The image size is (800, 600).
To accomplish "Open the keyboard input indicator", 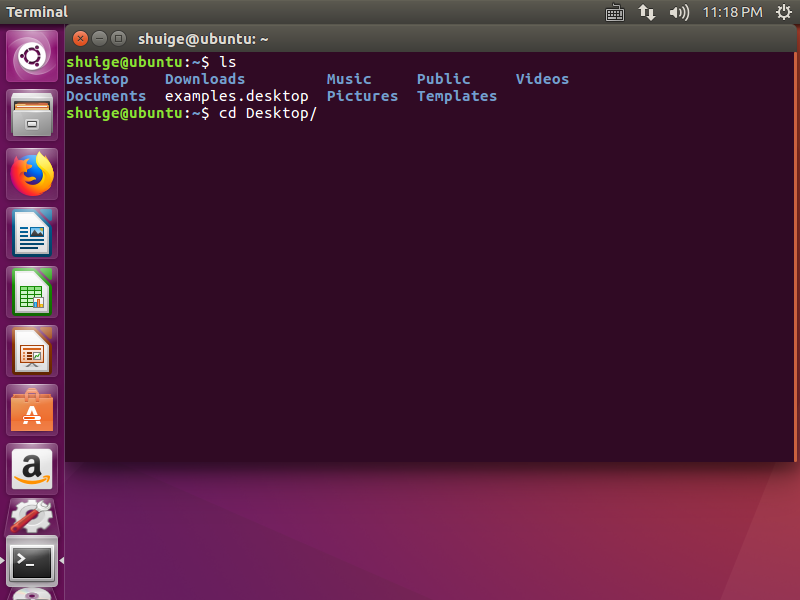I will [615, 12].
